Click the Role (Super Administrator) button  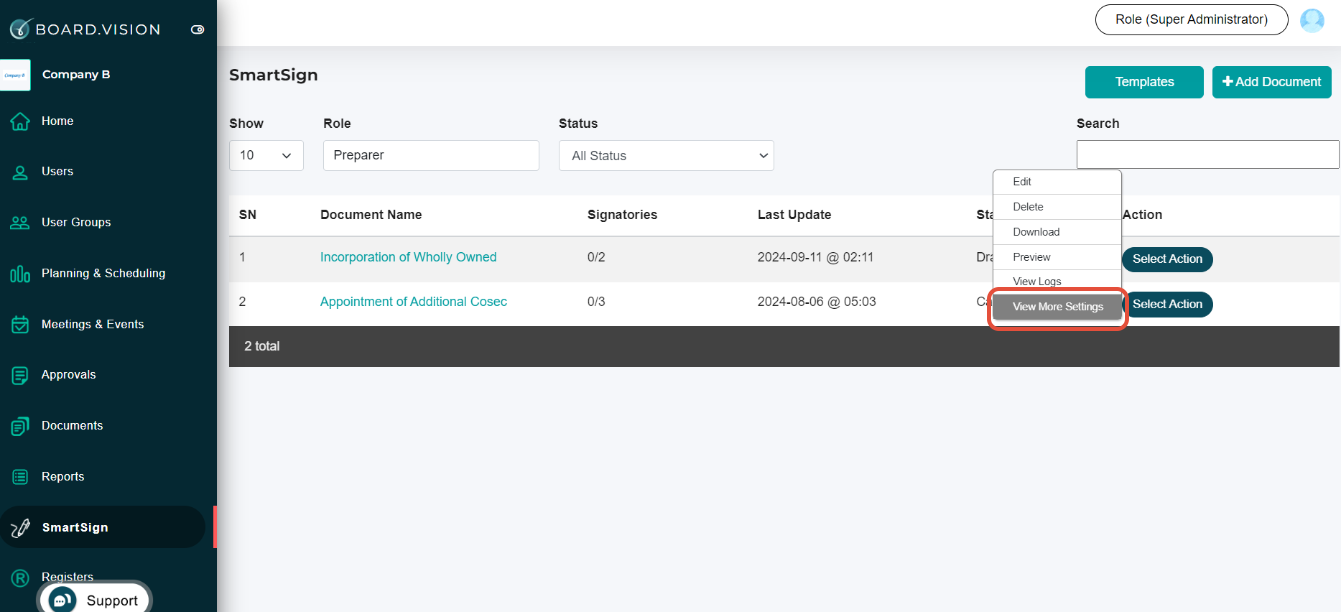(x=1191, y=19)
